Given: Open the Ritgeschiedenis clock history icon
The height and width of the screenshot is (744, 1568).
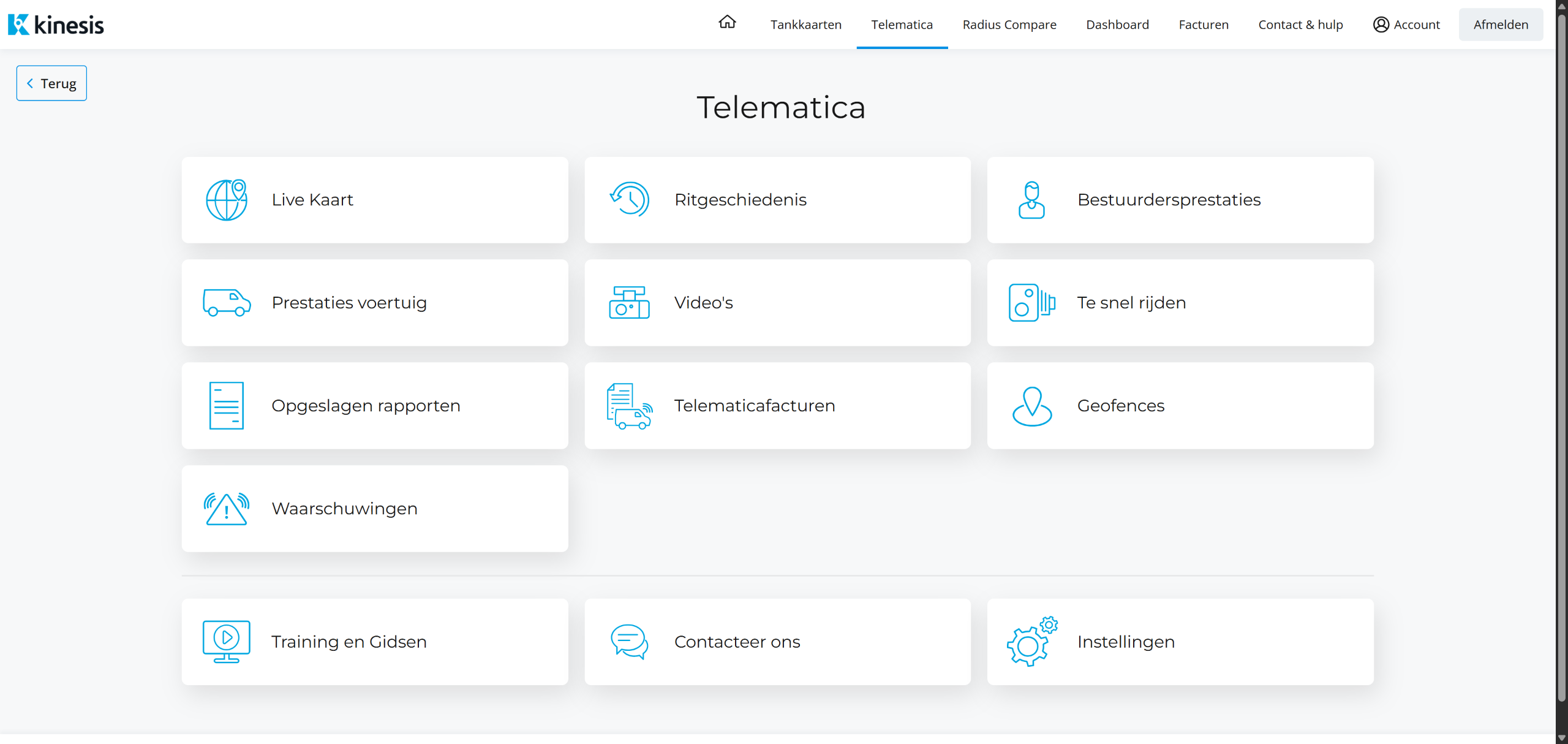Looking at the screenshot, I should tap(629, 200).
